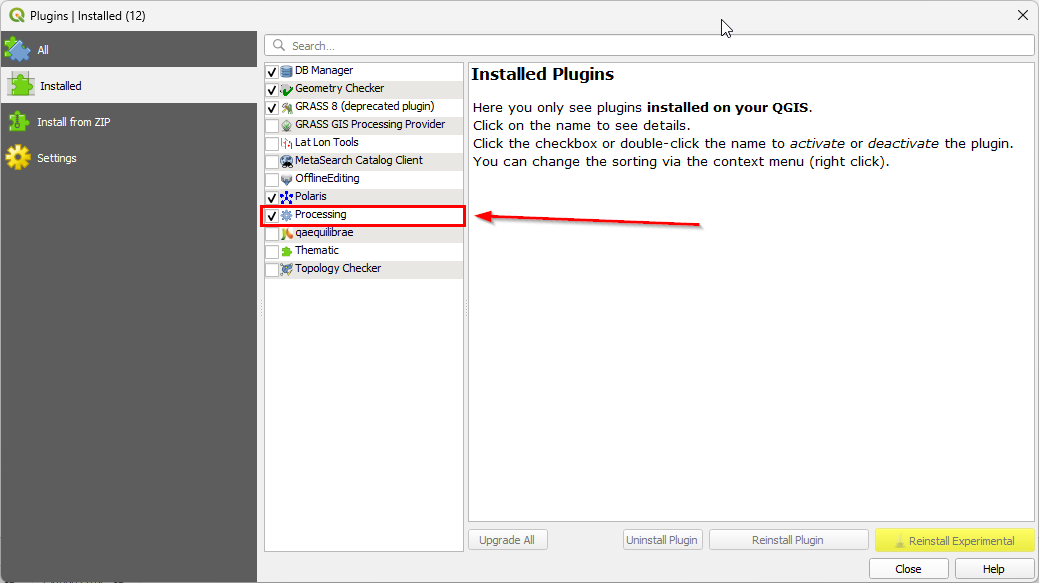This screenshot has height=583, width=1039.
Task: Uncheck the Geometry Checker checkbox
Action: (x=272, y=89)
